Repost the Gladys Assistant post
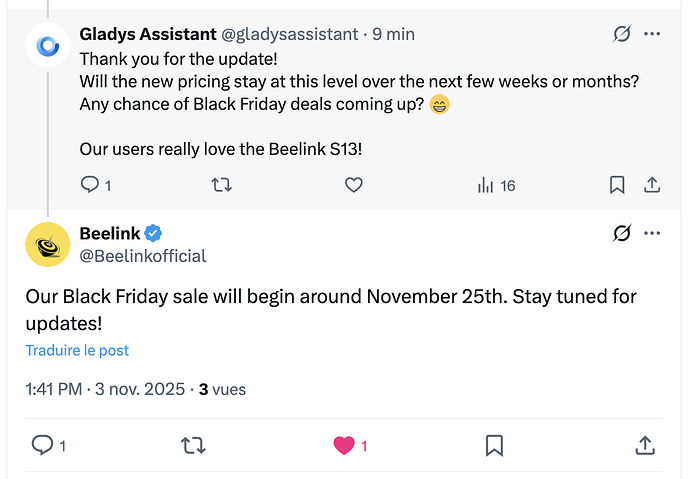The image size is (690, 479). pyautogui.click(x=222, y=185)
